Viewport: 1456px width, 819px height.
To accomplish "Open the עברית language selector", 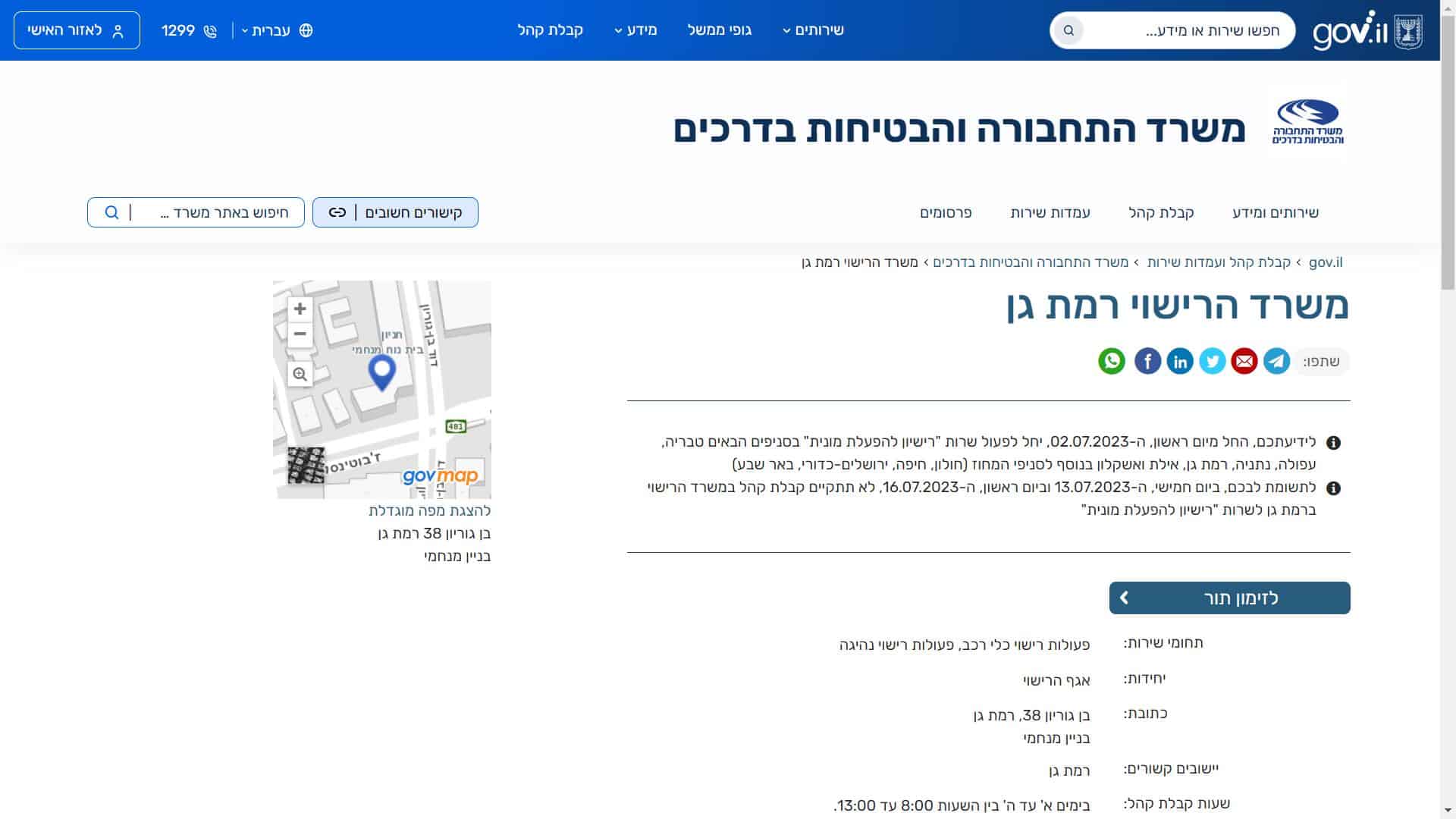I will (273, 30).
